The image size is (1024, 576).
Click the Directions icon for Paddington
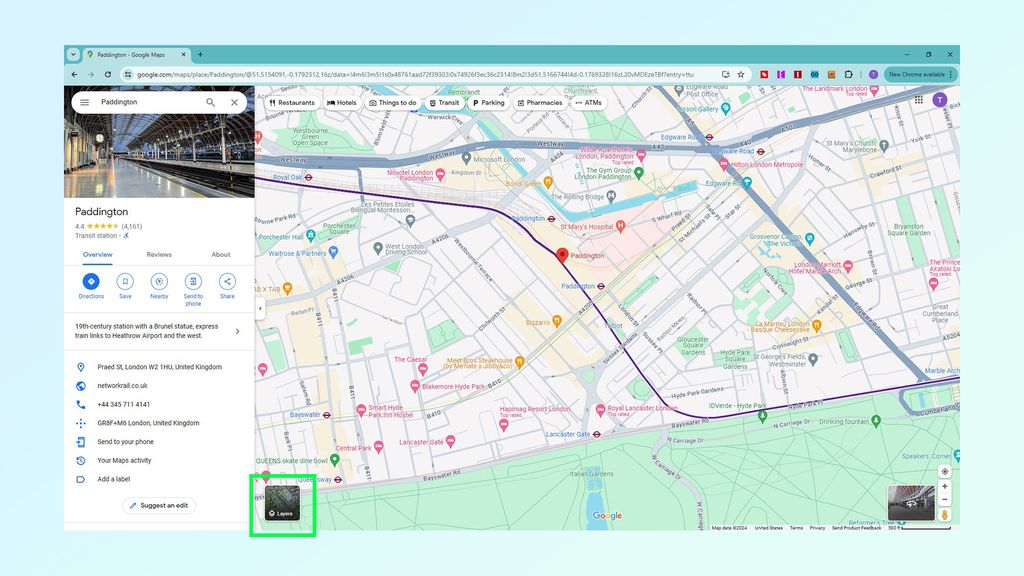91,281
